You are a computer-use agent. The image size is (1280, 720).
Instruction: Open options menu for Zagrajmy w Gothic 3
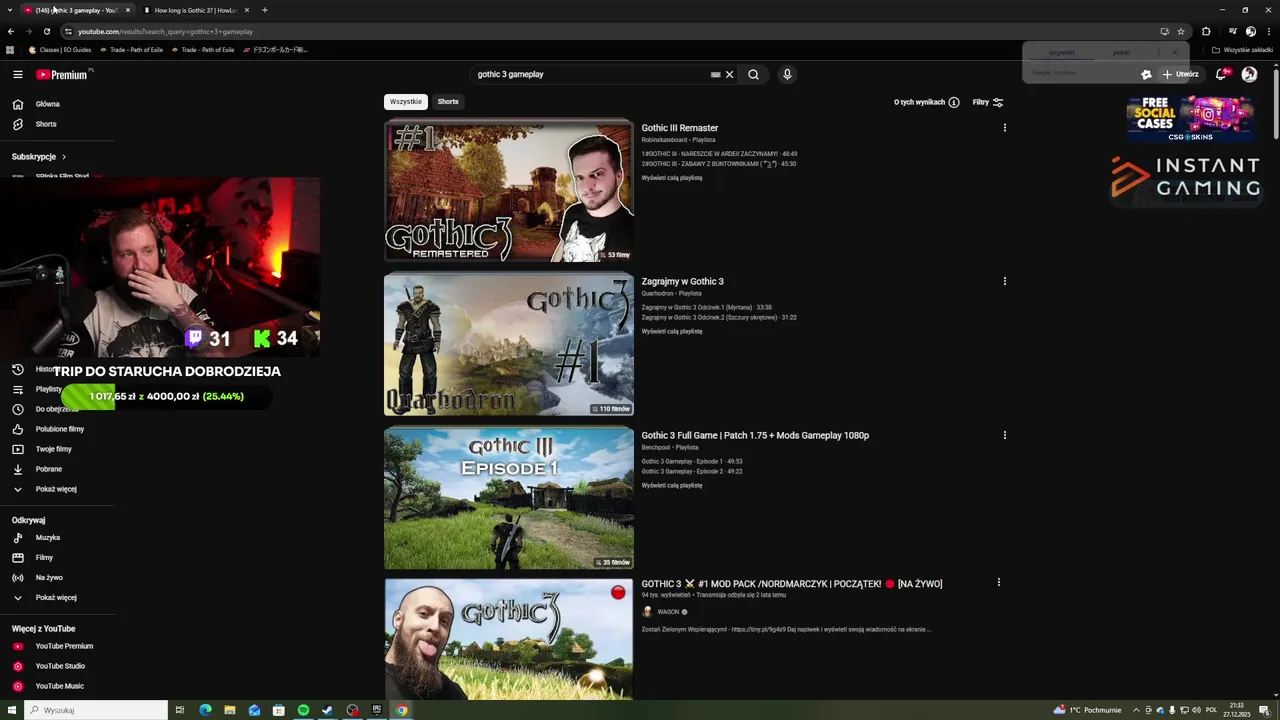[x=1004, y=282]
